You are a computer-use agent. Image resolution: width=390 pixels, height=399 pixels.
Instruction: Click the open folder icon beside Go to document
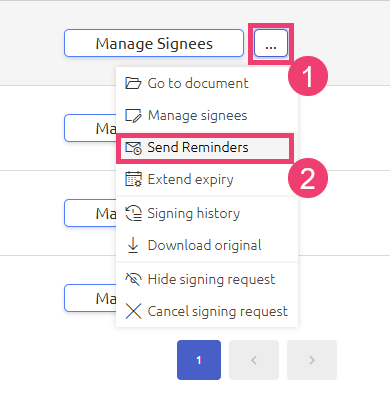click(133, 83)
